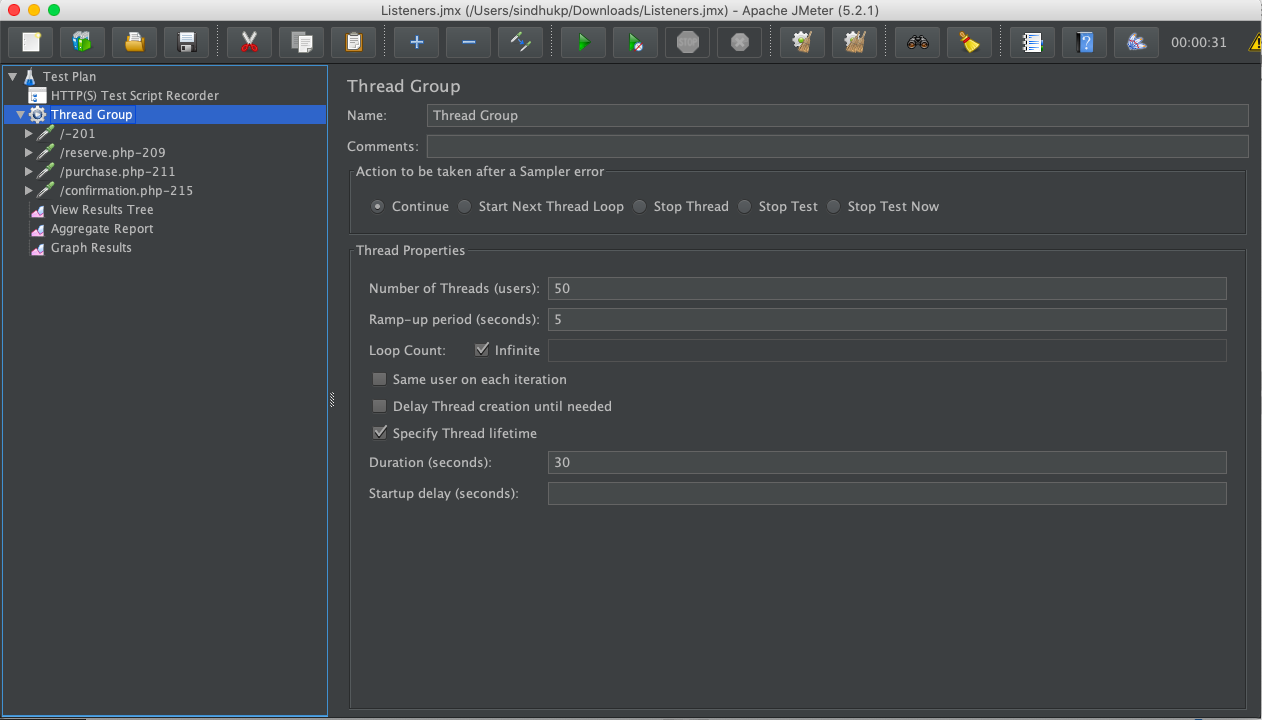Click the New test plan toolbar icon

[x=31, y=43]
